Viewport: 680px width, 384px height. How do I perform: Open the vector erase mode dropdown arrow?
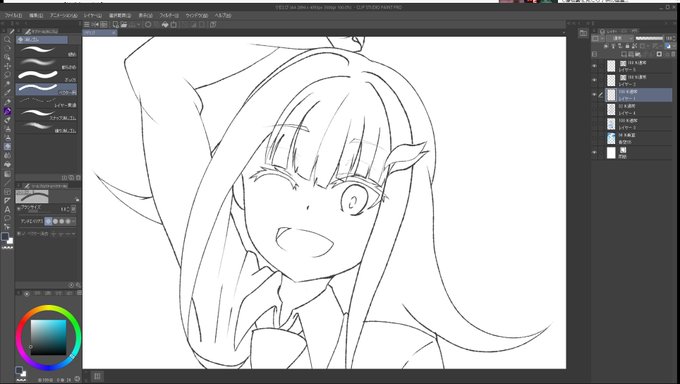coord(74,234)
